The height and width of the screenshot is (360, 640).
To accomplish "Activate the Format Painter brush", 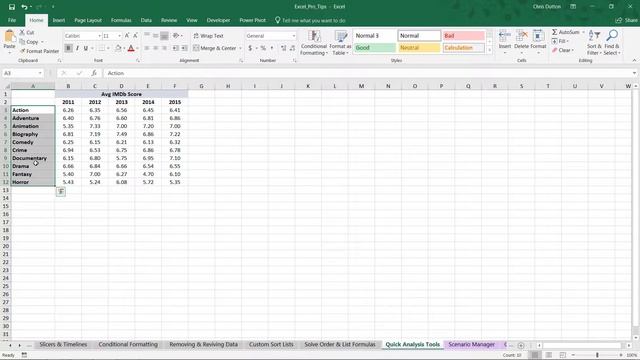I will (x=22, y=51).
